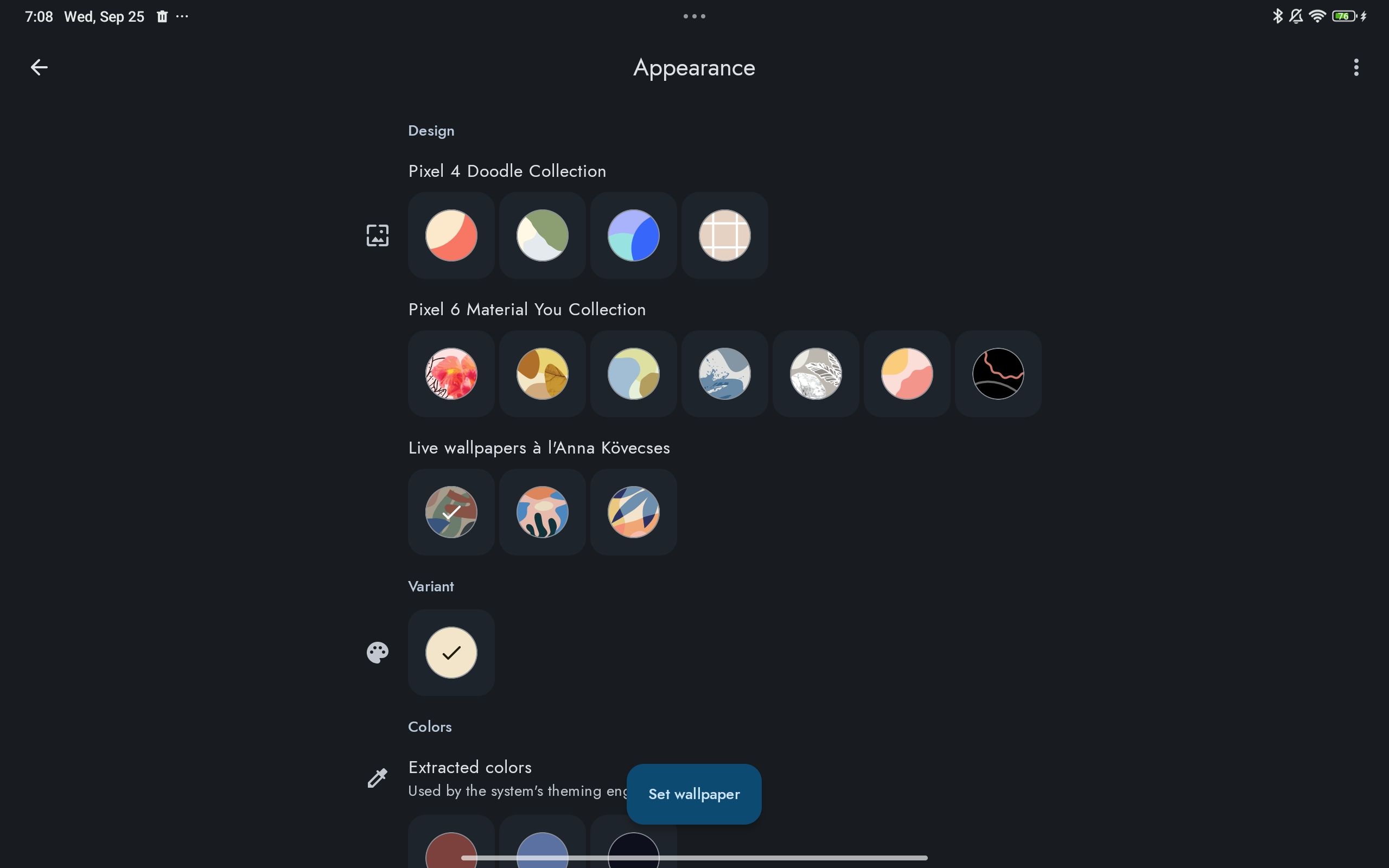Expand the Colors section further
Image resolution: width=1389 pixels, height=868 pixels.
click(x=429, y=725)
